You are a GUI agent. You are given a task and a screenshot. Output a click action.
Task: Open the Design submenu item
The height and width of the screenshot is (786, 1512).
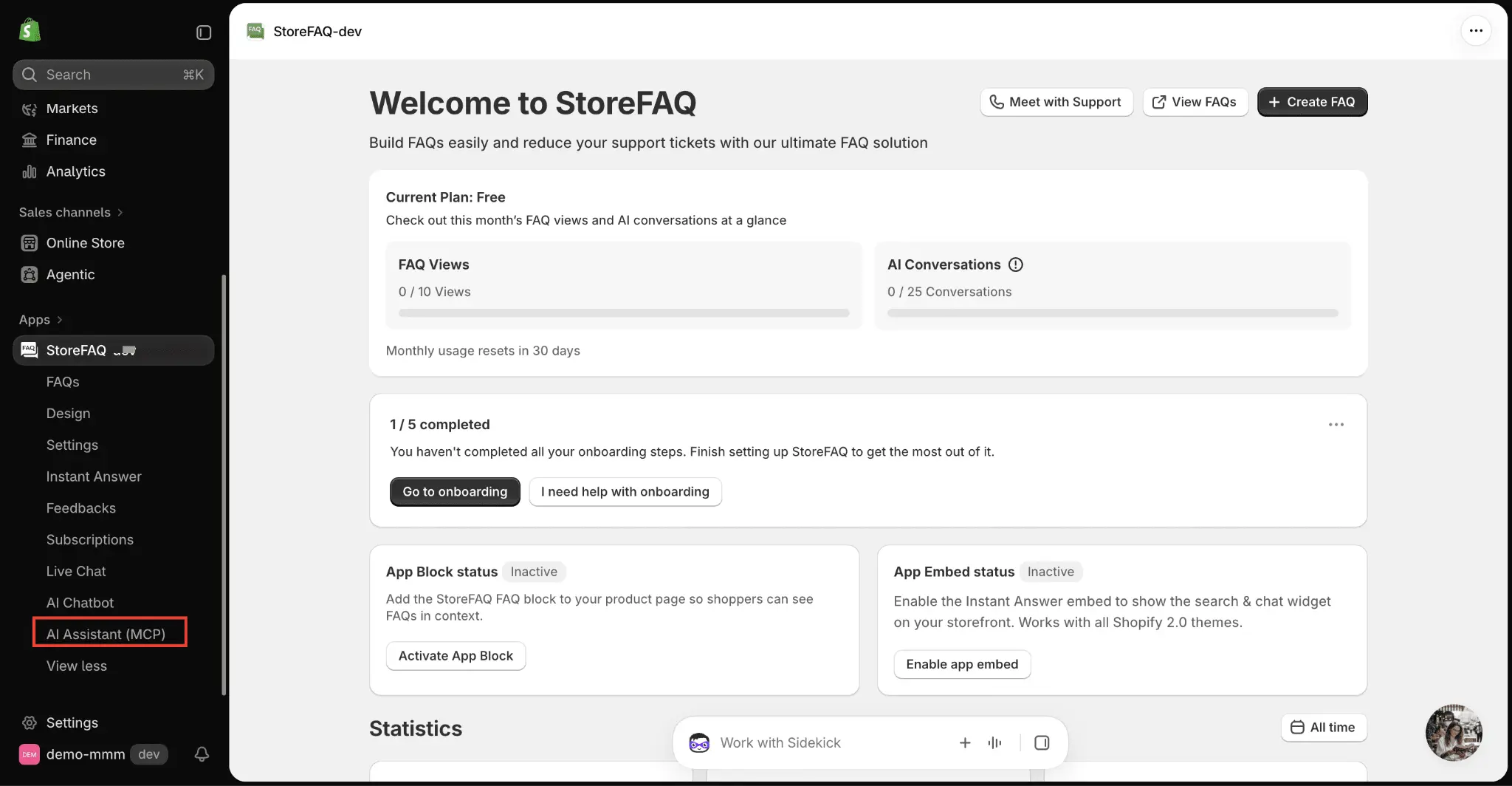[x=68, y=414]
